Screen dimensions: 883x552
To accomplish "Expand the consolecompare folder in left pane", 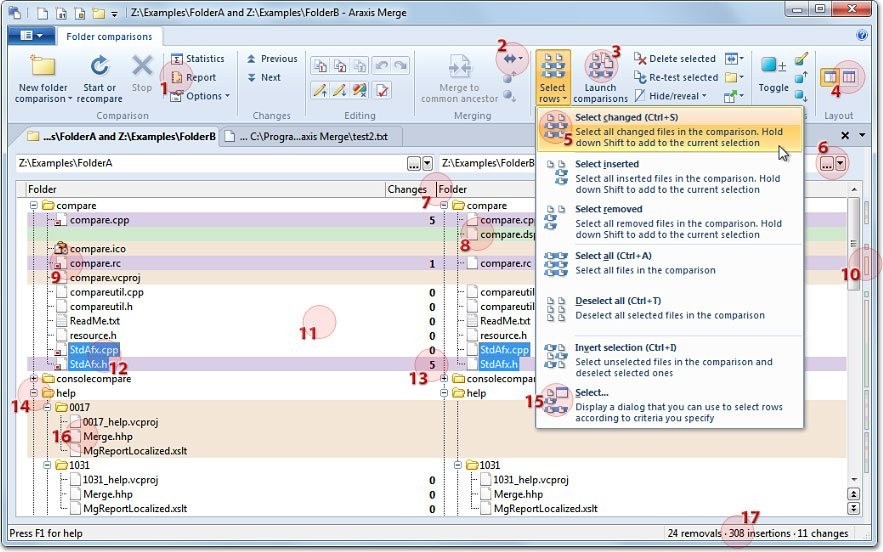I will tap(35, 379).
